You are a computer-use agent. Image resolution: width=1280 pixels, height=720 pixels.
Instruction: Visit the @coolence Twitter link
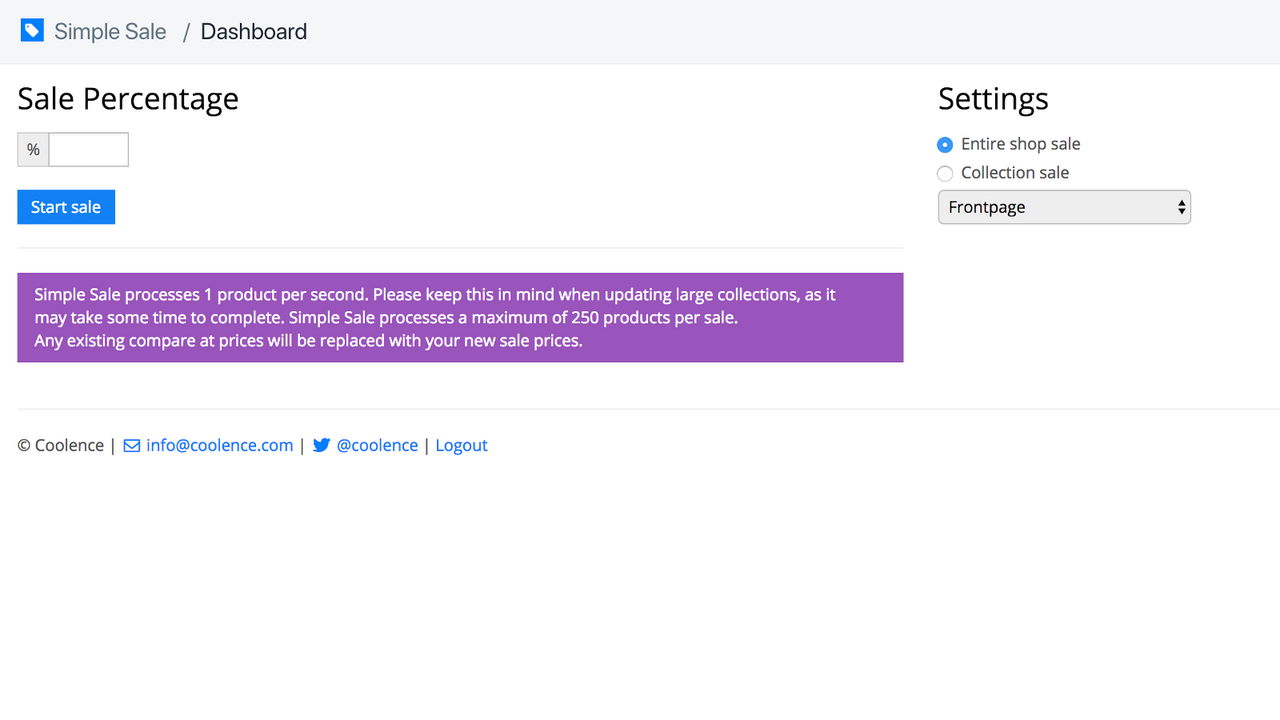pyautogui.click(x=377, y=446)
